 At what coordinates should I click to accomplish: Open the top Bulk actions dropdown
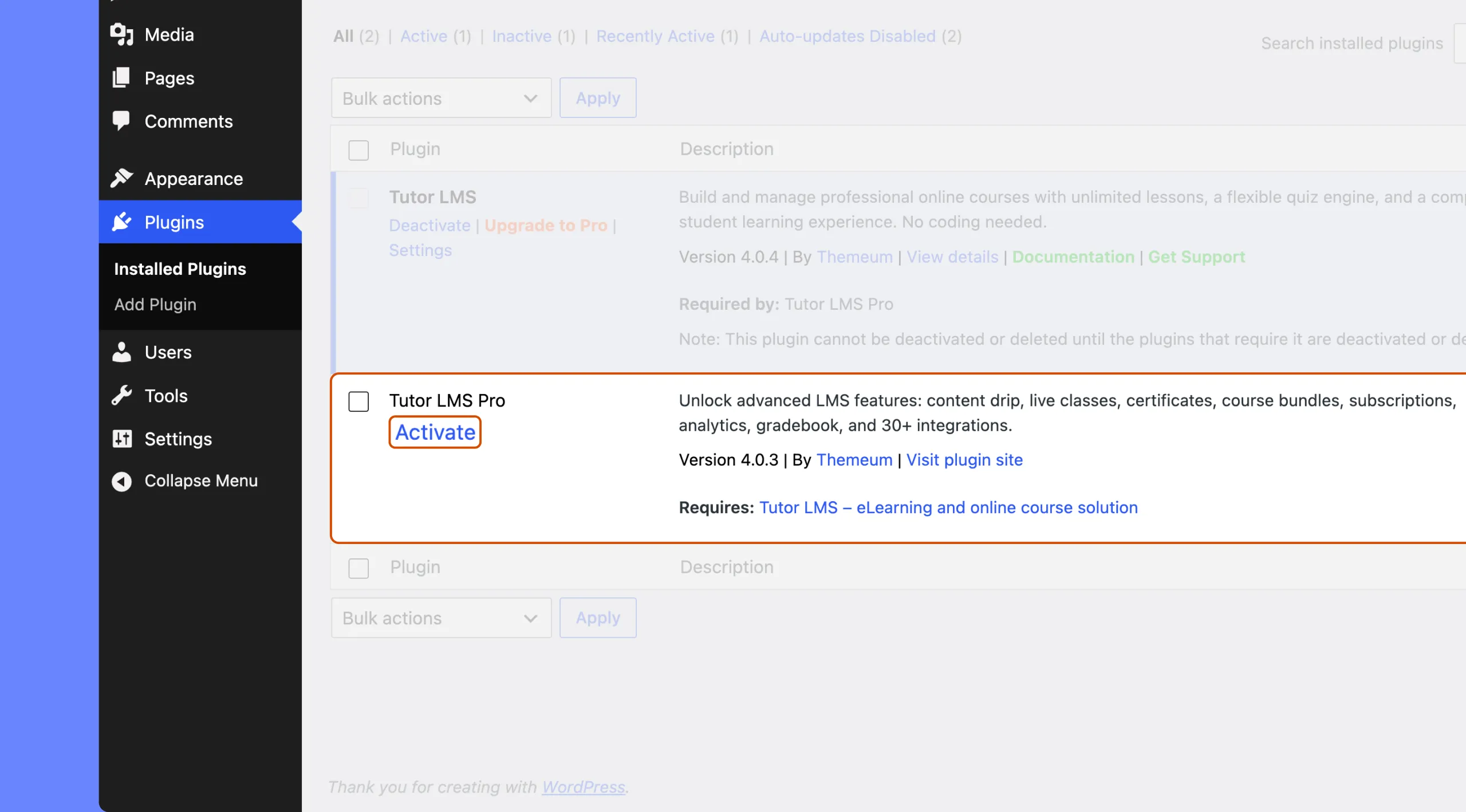click(x=441, y=98)
